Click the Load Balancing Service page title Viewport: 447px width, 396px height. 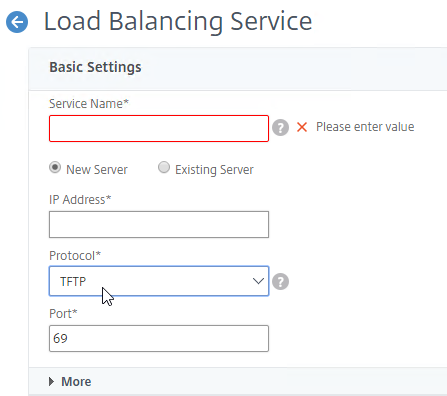pos(178,21)
